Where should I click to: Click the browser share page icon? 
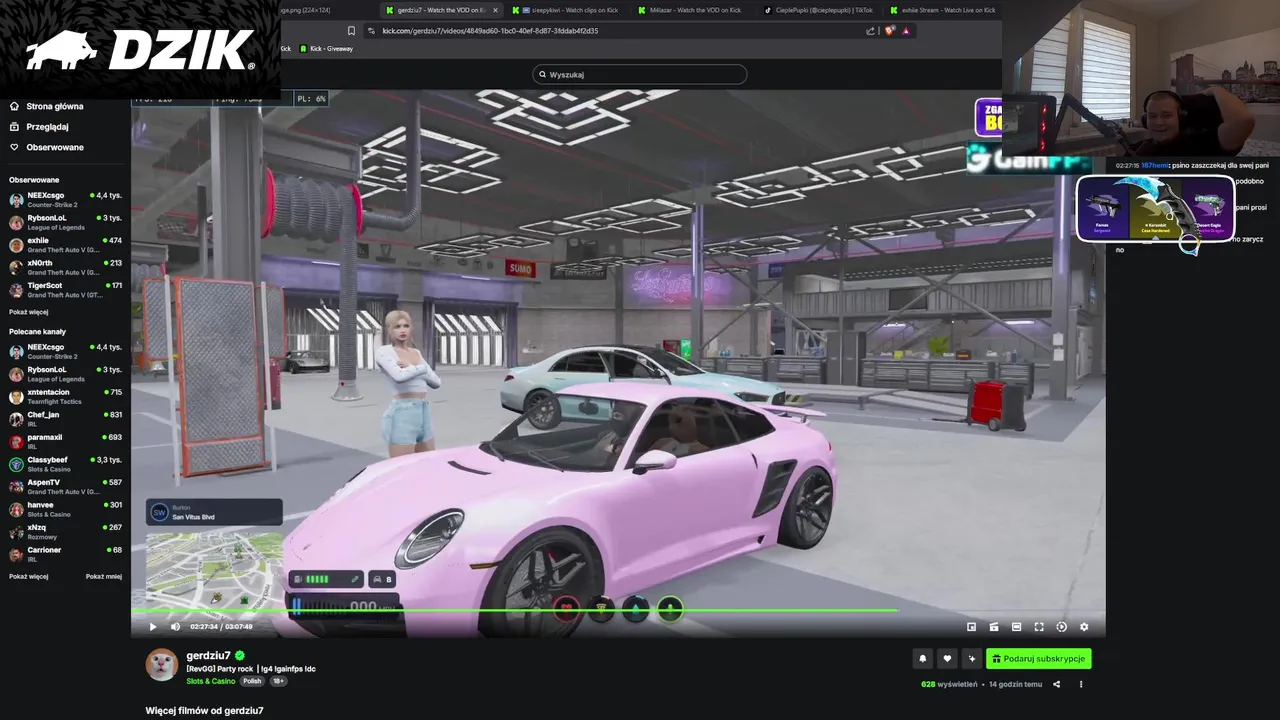point(870,31)
